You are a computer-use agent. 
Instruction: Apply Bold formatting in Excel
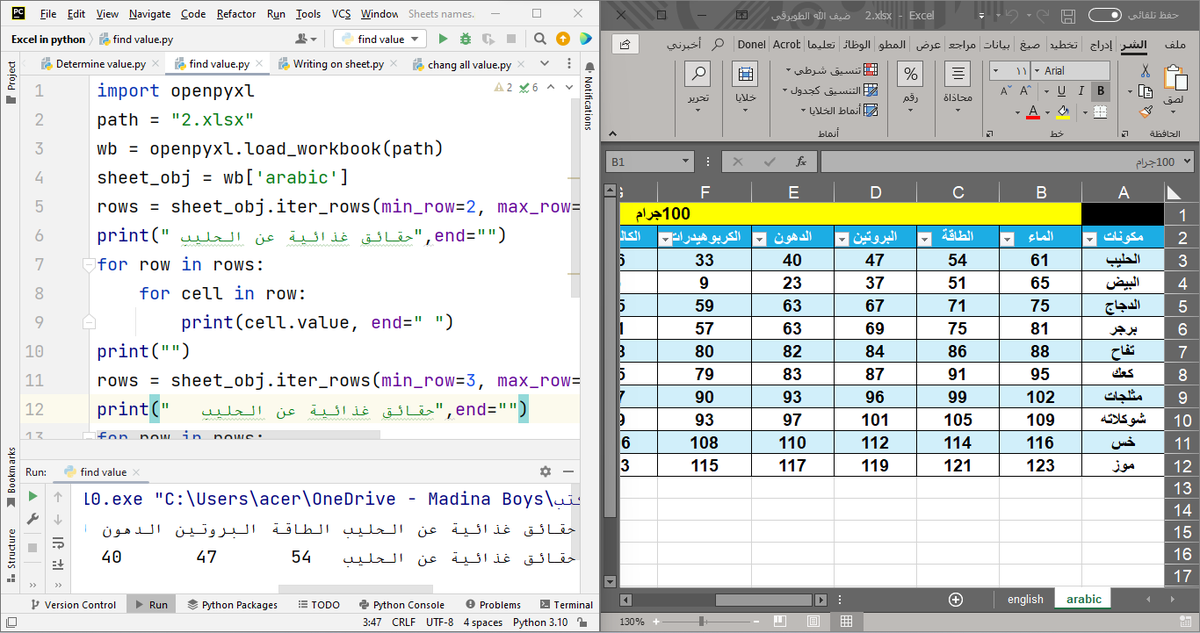[x=1102, y=91]
